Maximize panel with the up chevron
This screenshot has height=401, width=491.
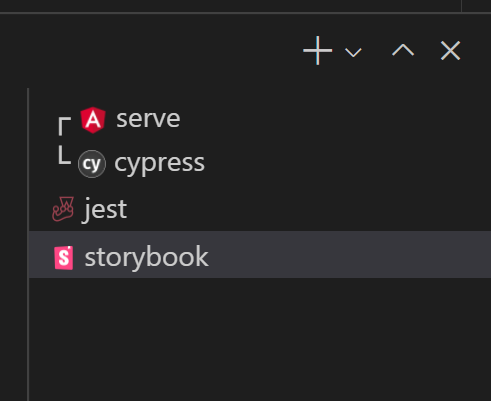(x=403, y=50)
